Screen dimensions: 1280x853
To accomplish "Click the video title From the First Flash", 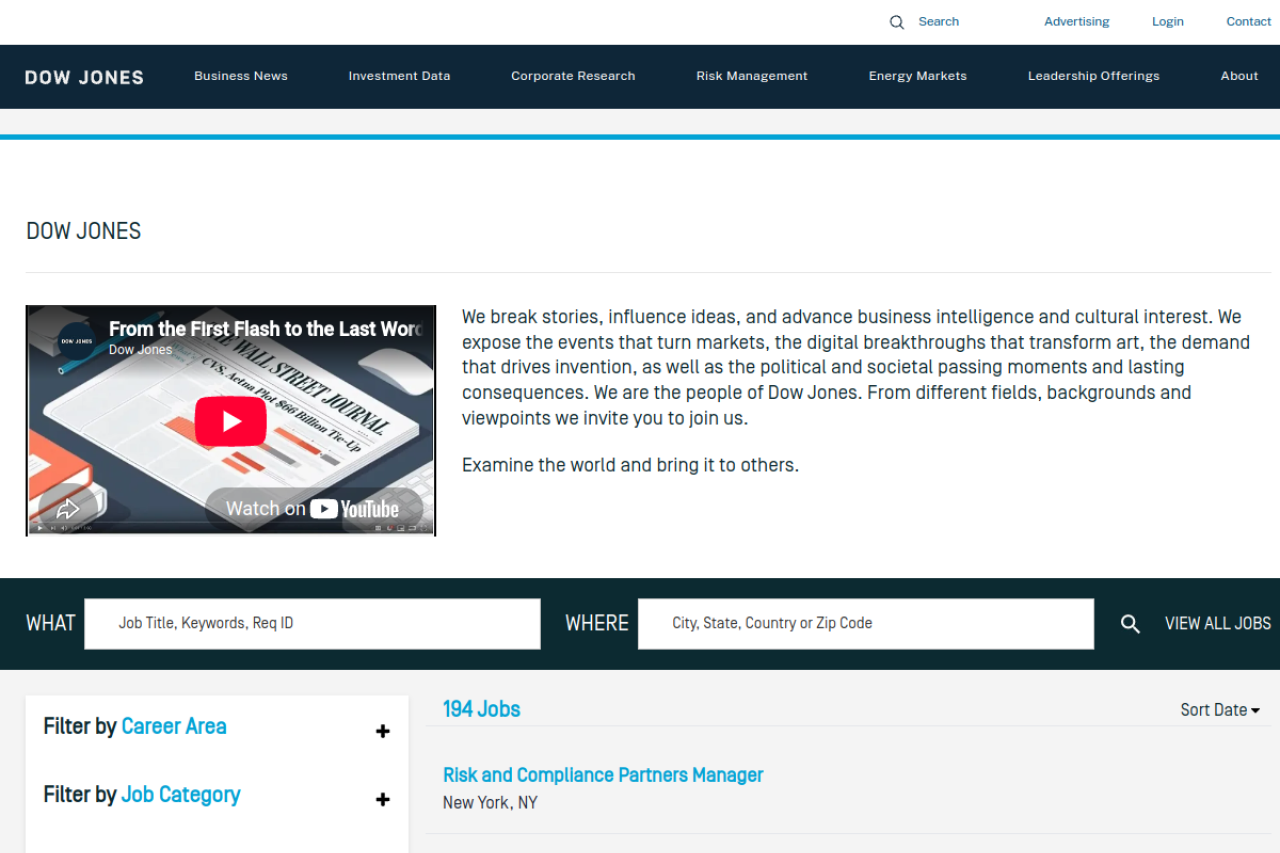I will coord(265,329).
